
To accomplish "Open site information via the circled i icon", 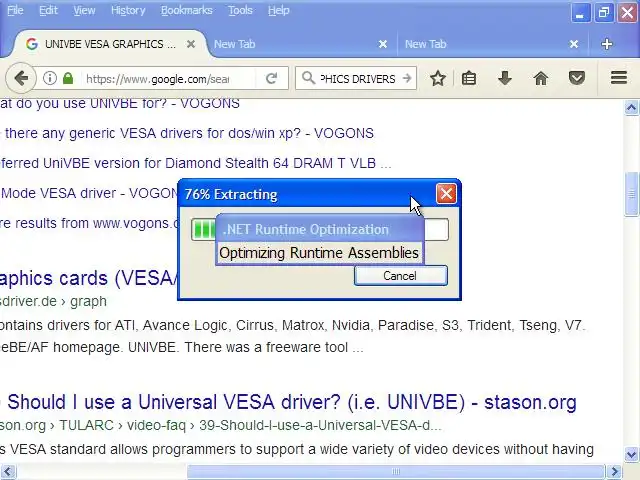I will click(x=50, y=78).
